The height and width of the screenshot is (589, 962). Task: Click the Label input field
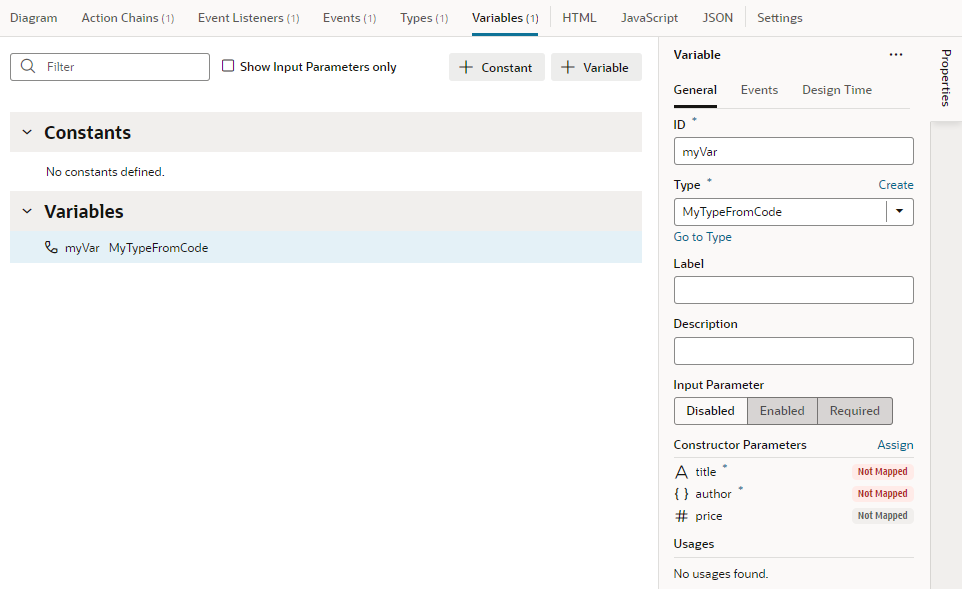pyautogui.click(x=793, y=290)
